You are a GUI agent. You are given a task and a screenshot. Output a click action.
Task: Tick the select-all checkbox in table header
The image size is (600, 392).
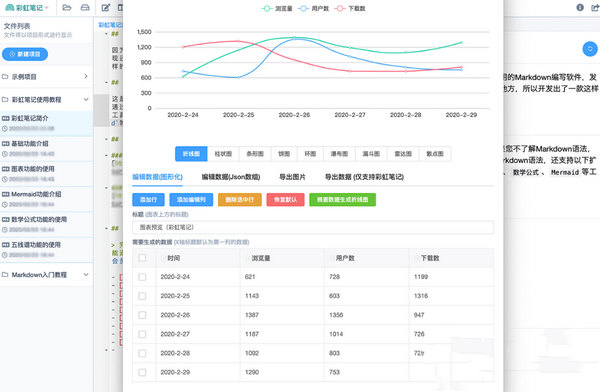[142, 258]
